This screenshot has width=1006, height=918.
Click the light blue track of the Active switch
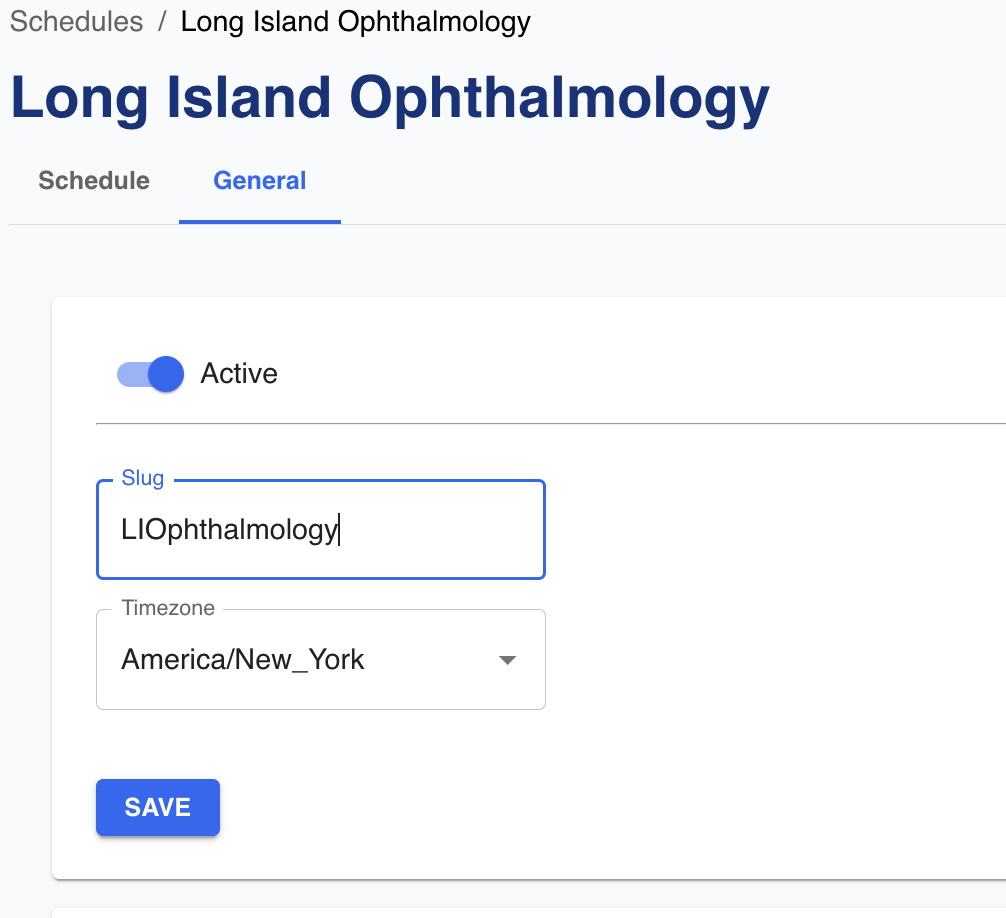pos(130,374)
